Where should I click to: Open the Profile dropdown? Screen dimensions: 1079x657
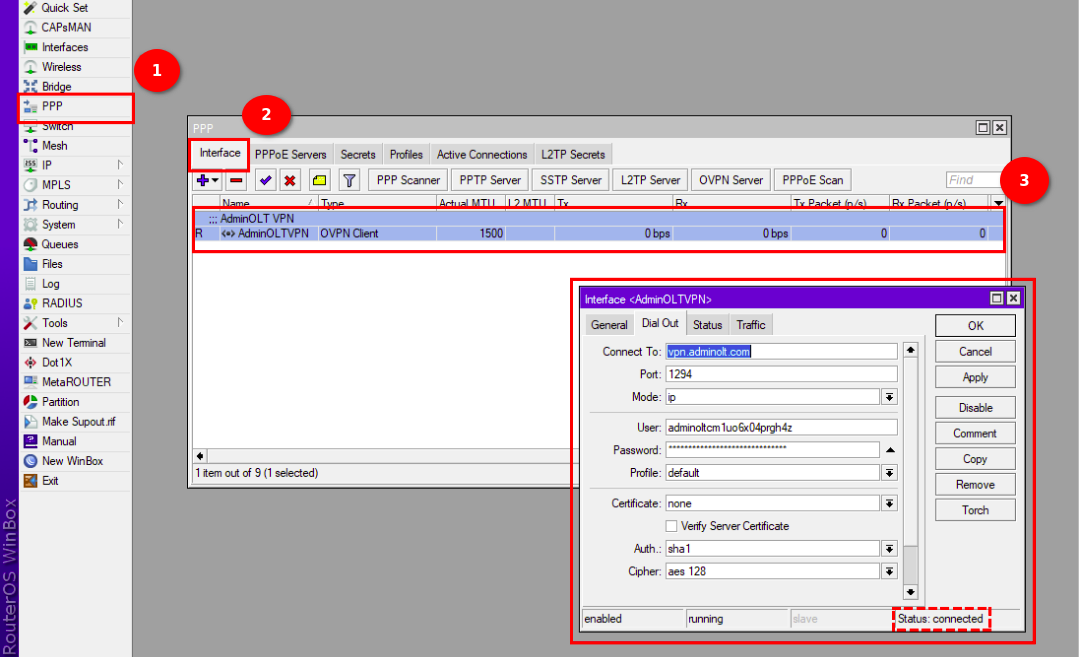[x=889, y=472]
